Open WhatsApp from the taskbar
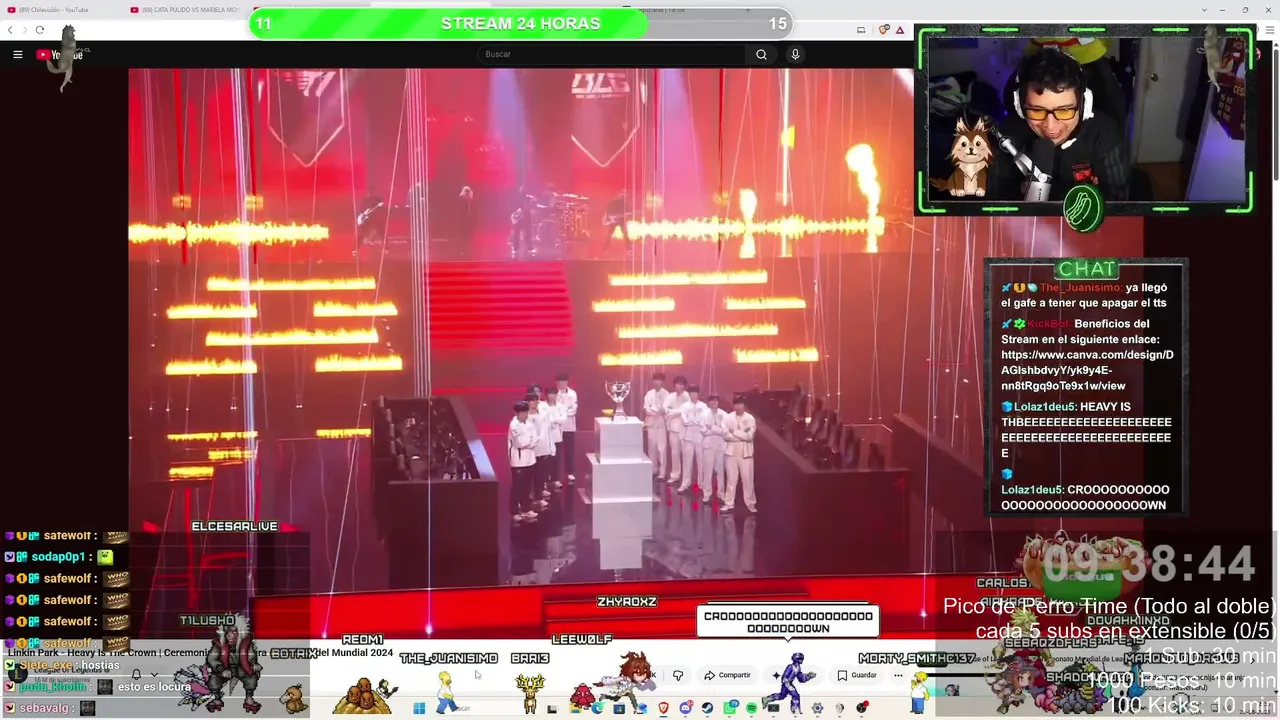 click(729, 708)
